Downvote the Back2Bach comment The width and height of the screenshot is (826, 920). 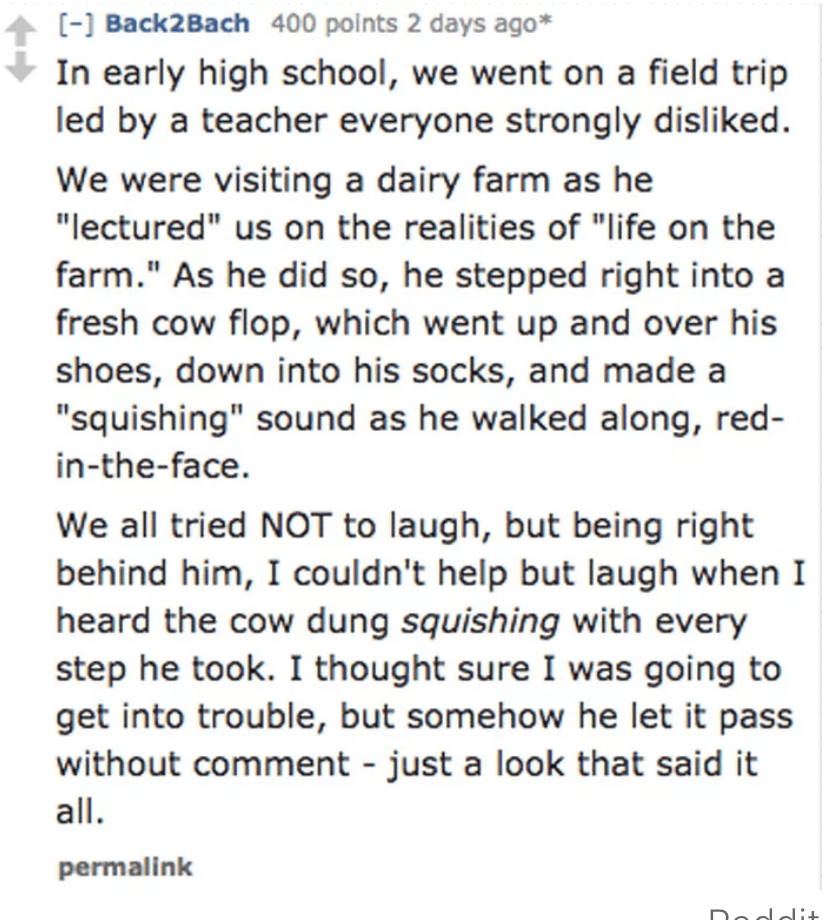click(x=21, y=66)
